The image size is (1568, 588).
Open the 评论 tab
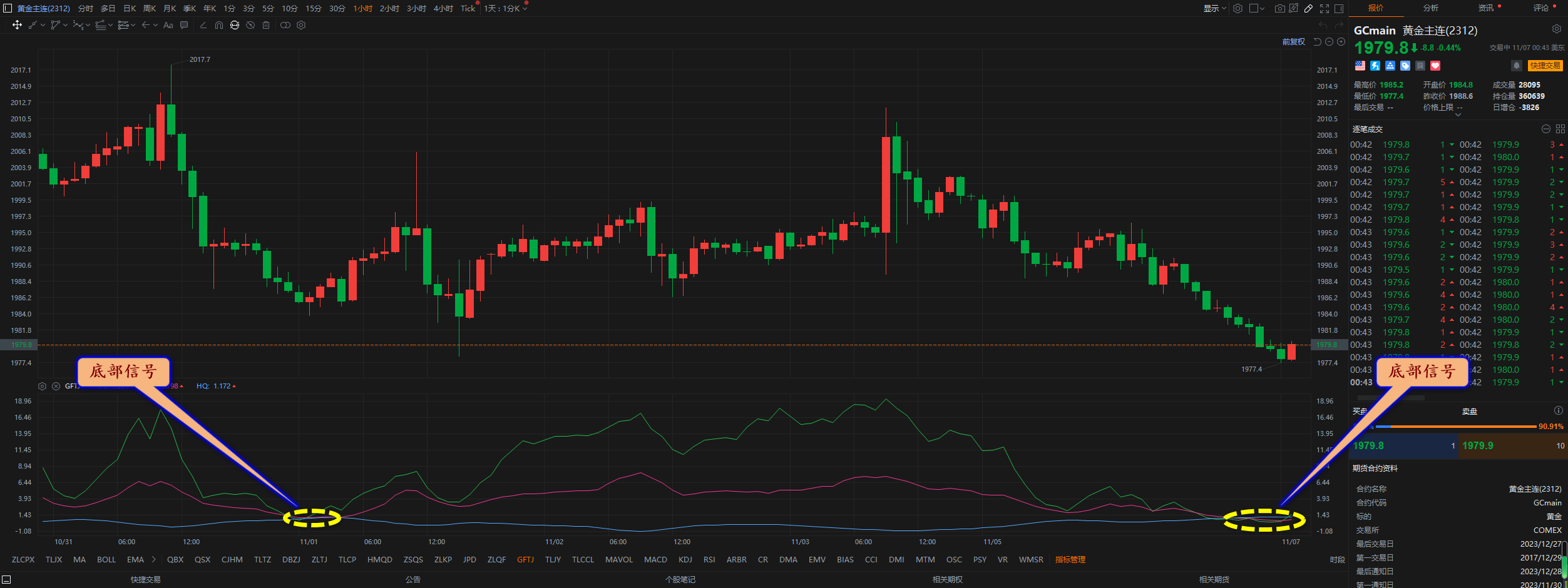pyautogui.click(x=1540, y=8)
